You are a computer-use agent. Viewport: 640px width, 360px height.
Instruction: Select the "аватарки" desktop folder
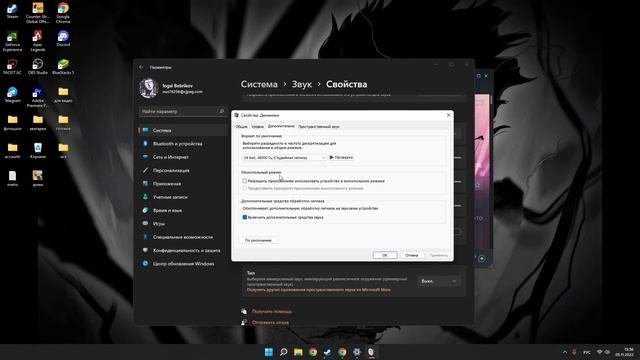38,122
